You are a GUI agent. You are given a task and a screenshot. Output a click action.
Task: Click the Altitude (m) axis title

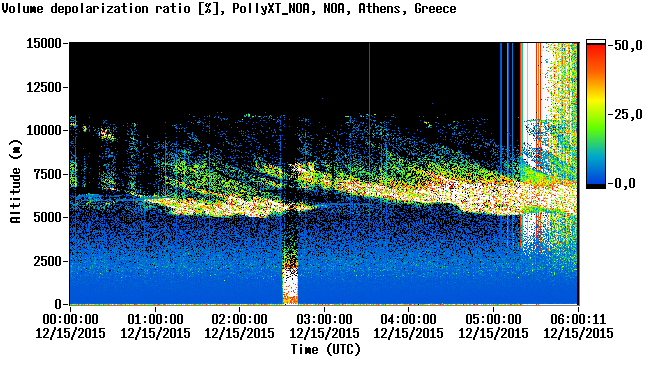point(15,181)
